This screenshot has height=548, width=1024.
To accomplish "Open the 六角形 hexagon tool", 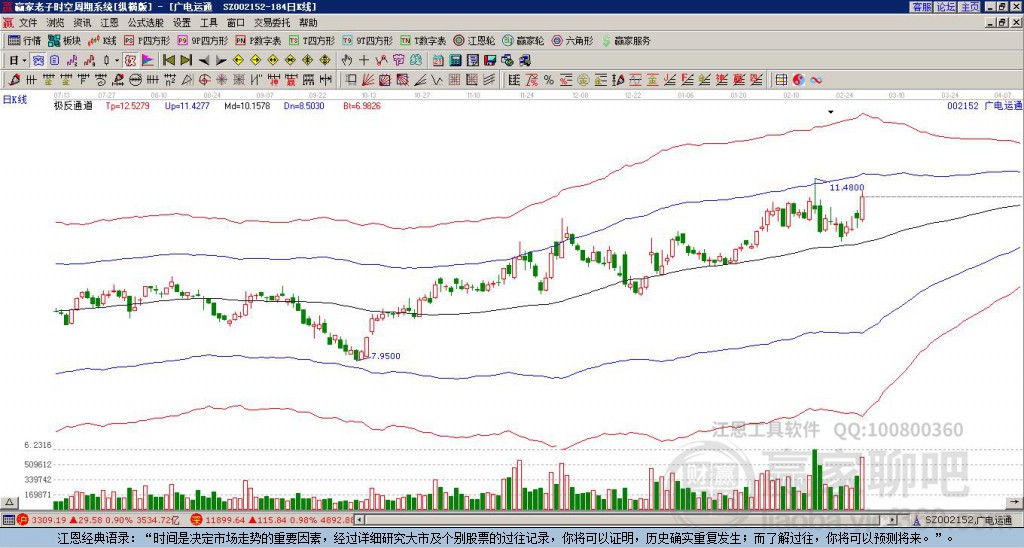I will click(573, 41).
